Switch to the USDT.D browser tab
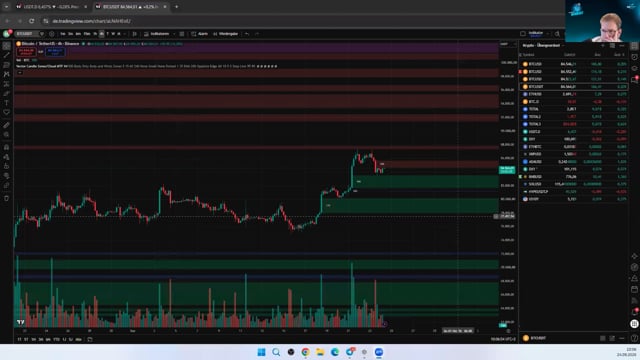The image size is (640, 360). point(51,7)
